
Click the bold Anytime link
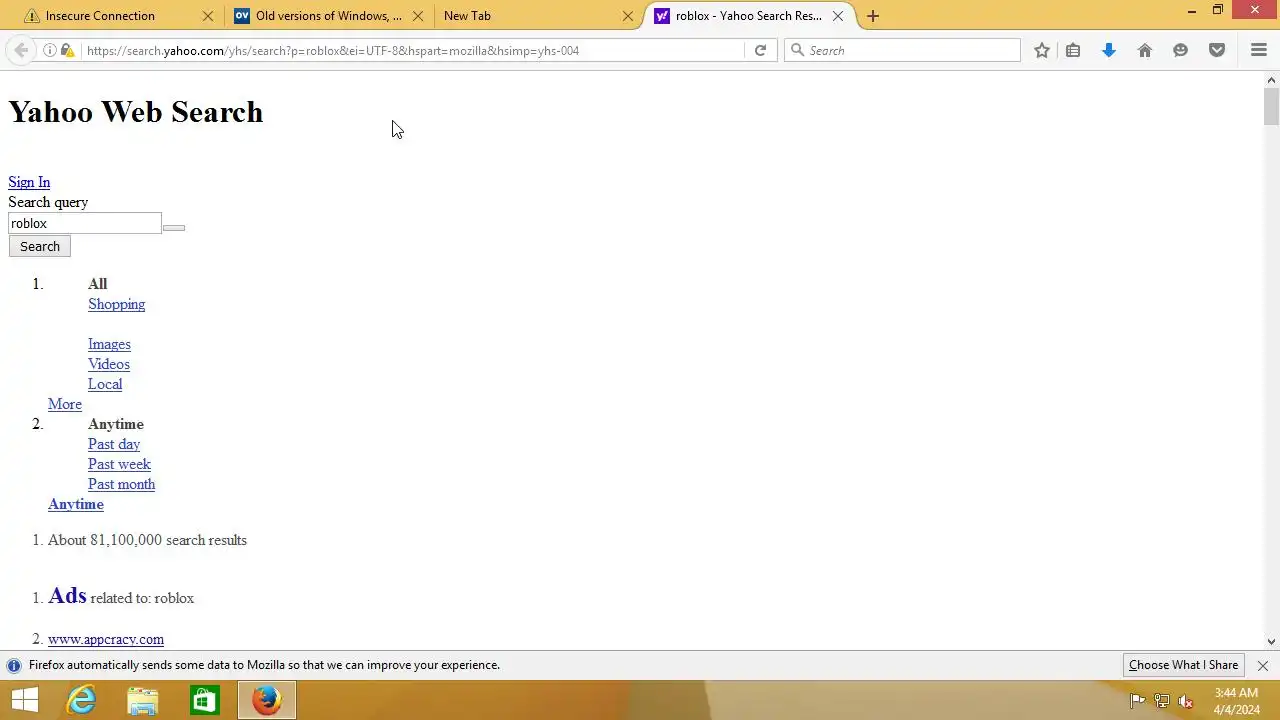[x=76, y=504]
